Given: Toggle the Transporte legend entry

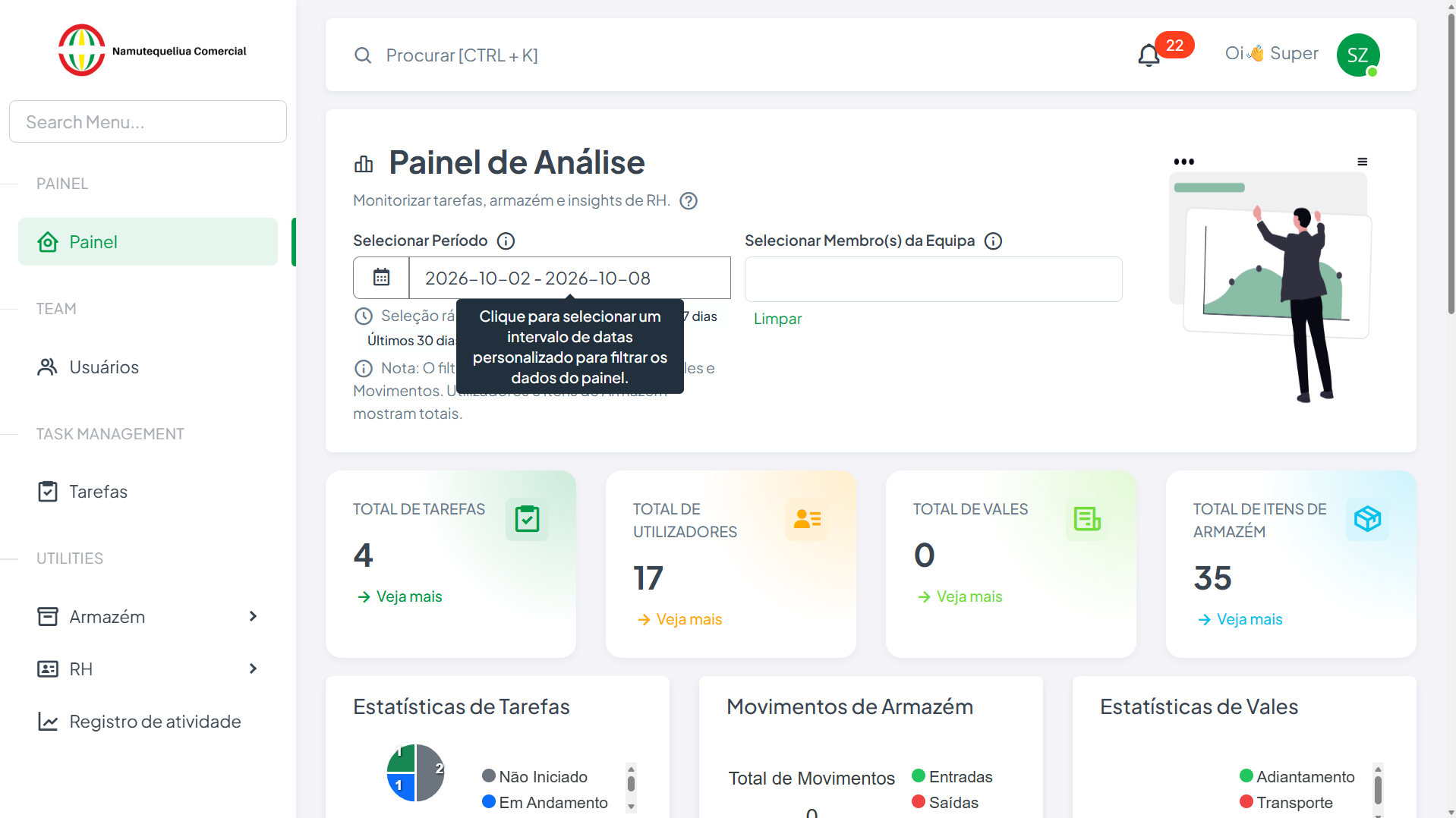Looking at the screenshot, I should coord(1286,802).
